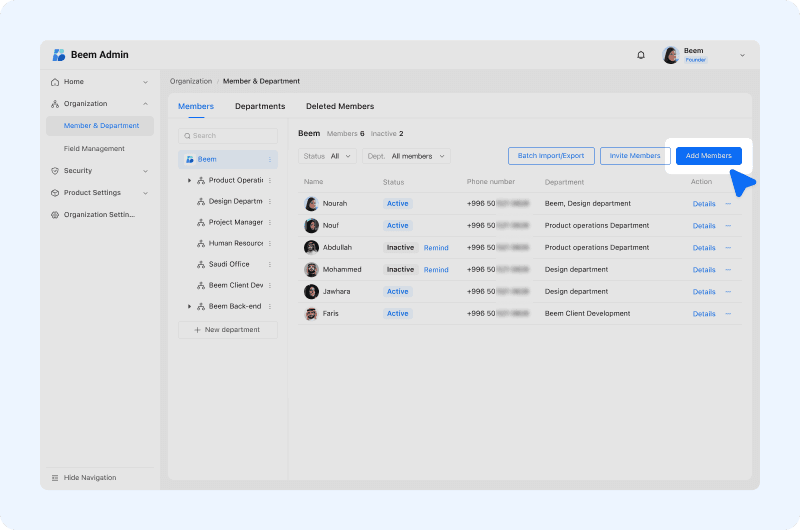Image resolution: width=800 pixels, height=530 pixels.
Task: Switch to the Deleted Members tab
Action: pos(340,107)
